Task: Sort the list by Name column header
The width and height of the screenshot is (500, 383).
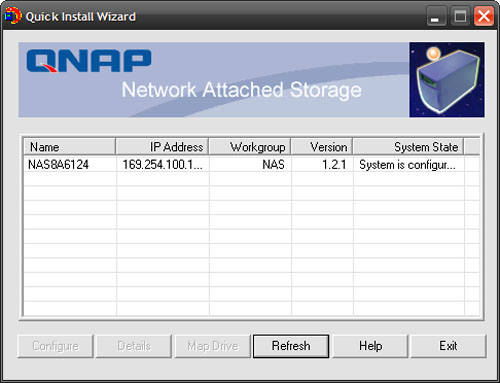Action: 70,147
